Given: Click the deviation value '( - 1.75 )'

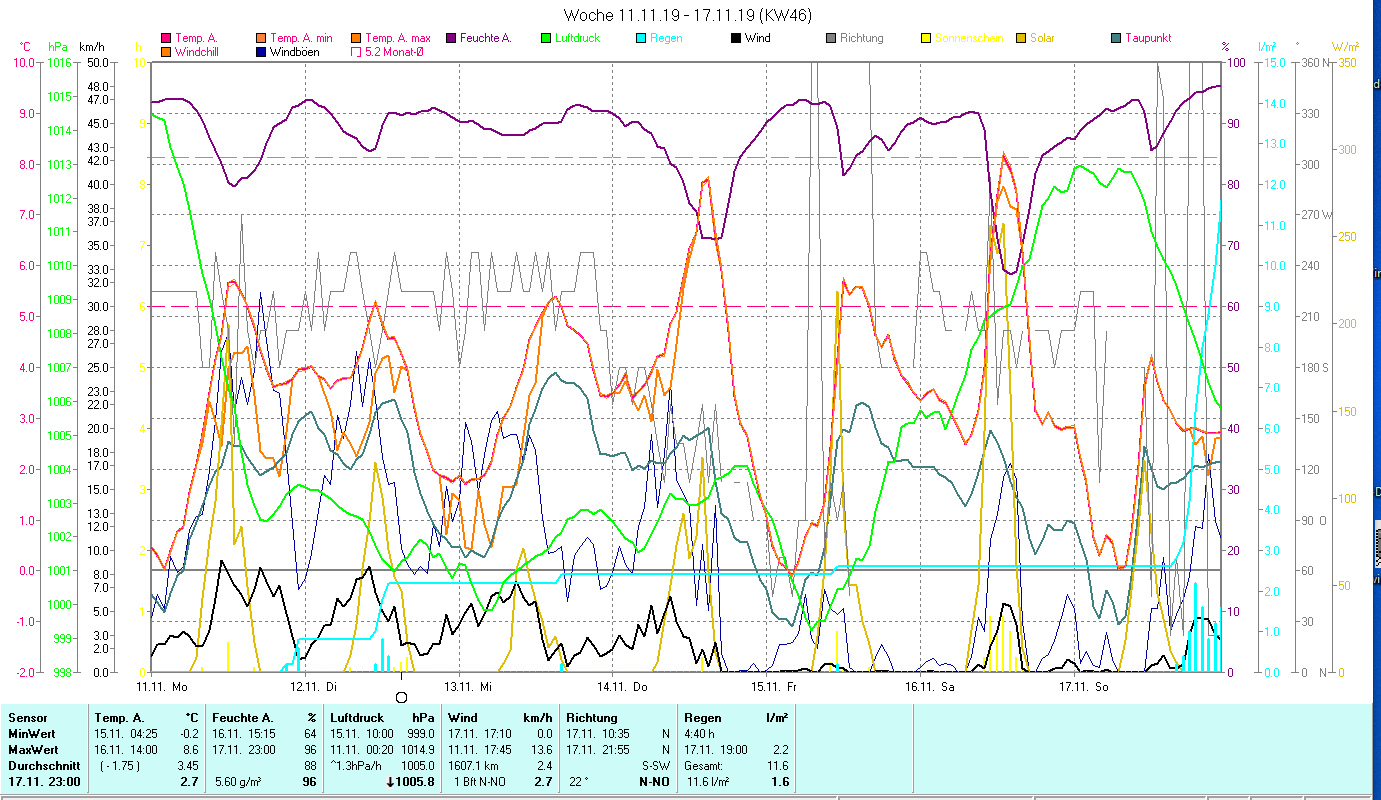Looking at the screenshot, I should tap(119, 766).
